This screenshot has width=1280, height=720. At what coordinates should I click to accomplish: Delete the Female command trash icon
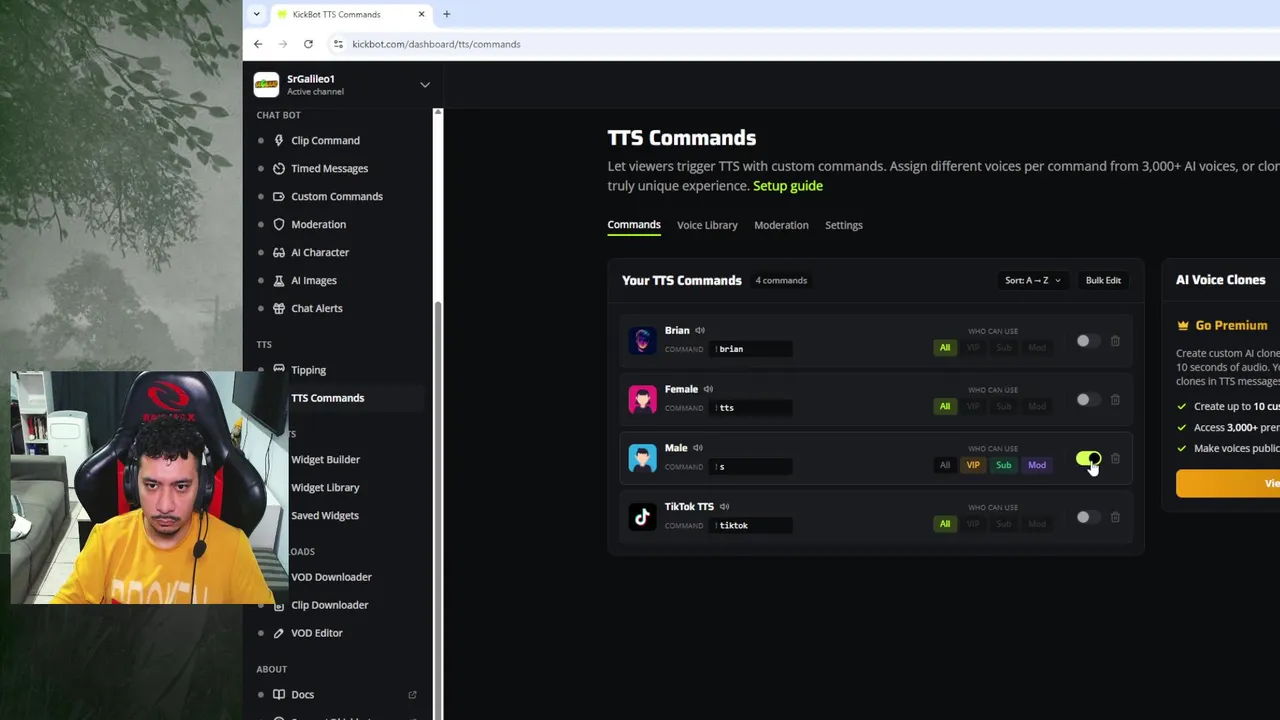pos(1115,400)
